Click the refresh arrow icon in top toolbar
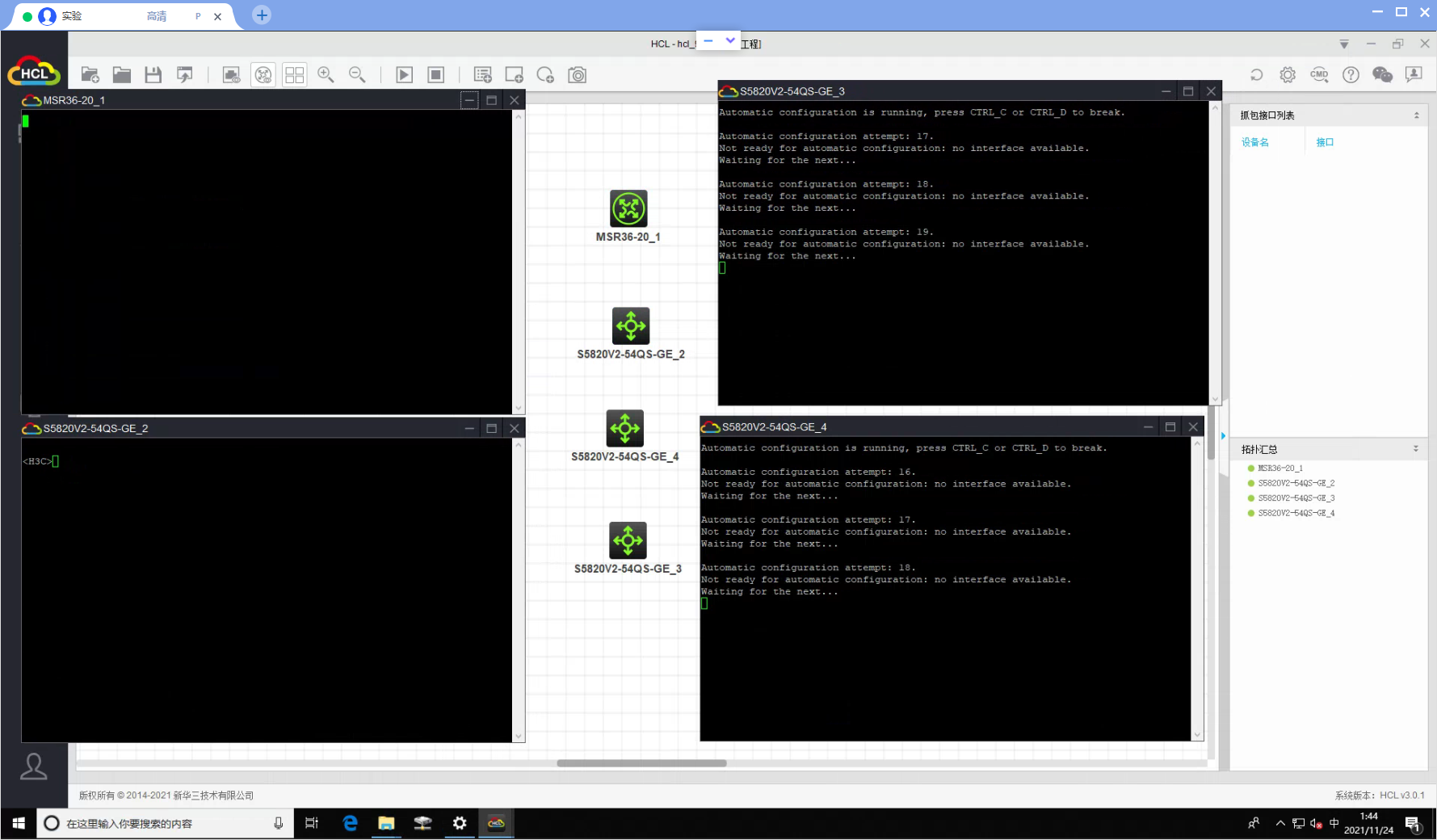The width and height of the screenshot is (1437, 840). (1256, 75)
